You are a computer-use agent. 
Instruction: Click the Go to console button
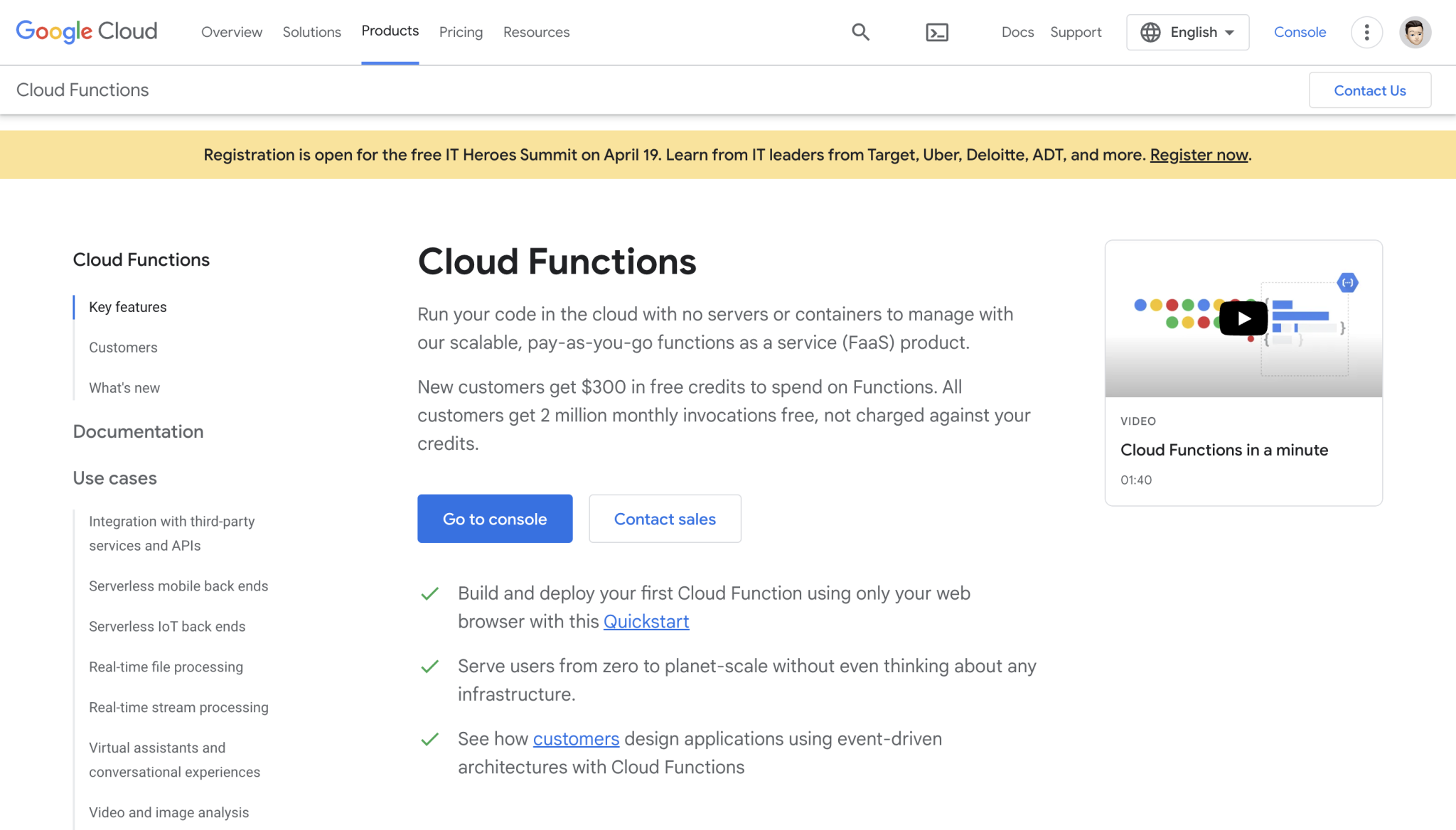[x=494, y=518]
